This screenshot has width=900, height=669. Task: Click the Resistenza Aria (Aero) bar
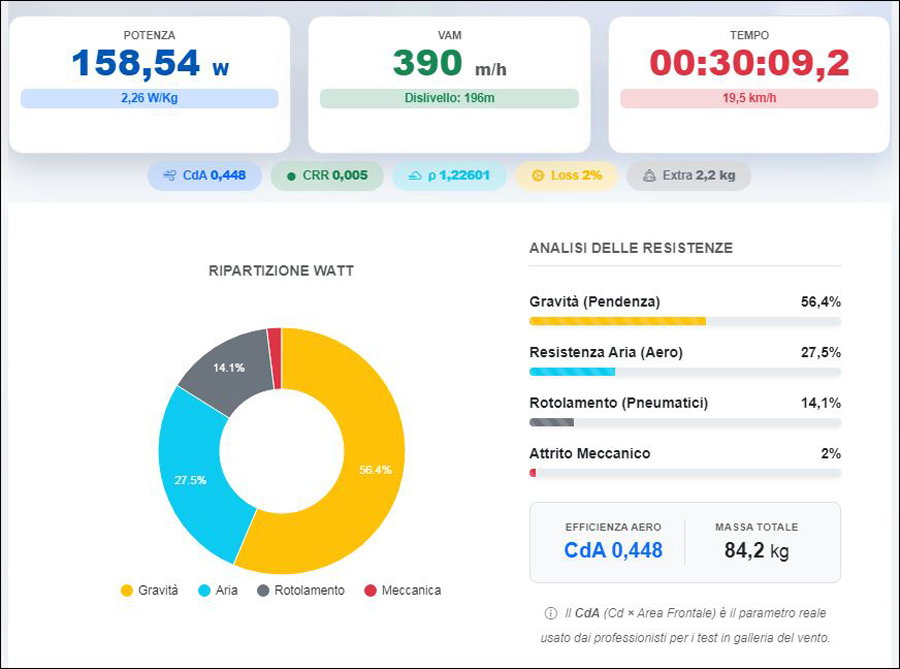[685, 372]
